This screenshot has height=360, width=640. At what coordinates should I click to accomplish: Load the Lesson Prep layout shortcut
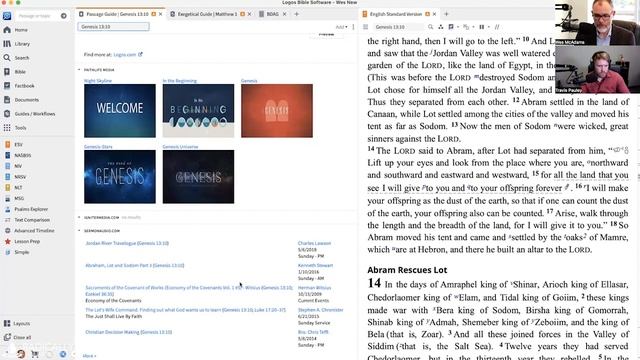(x=22, y=241)
